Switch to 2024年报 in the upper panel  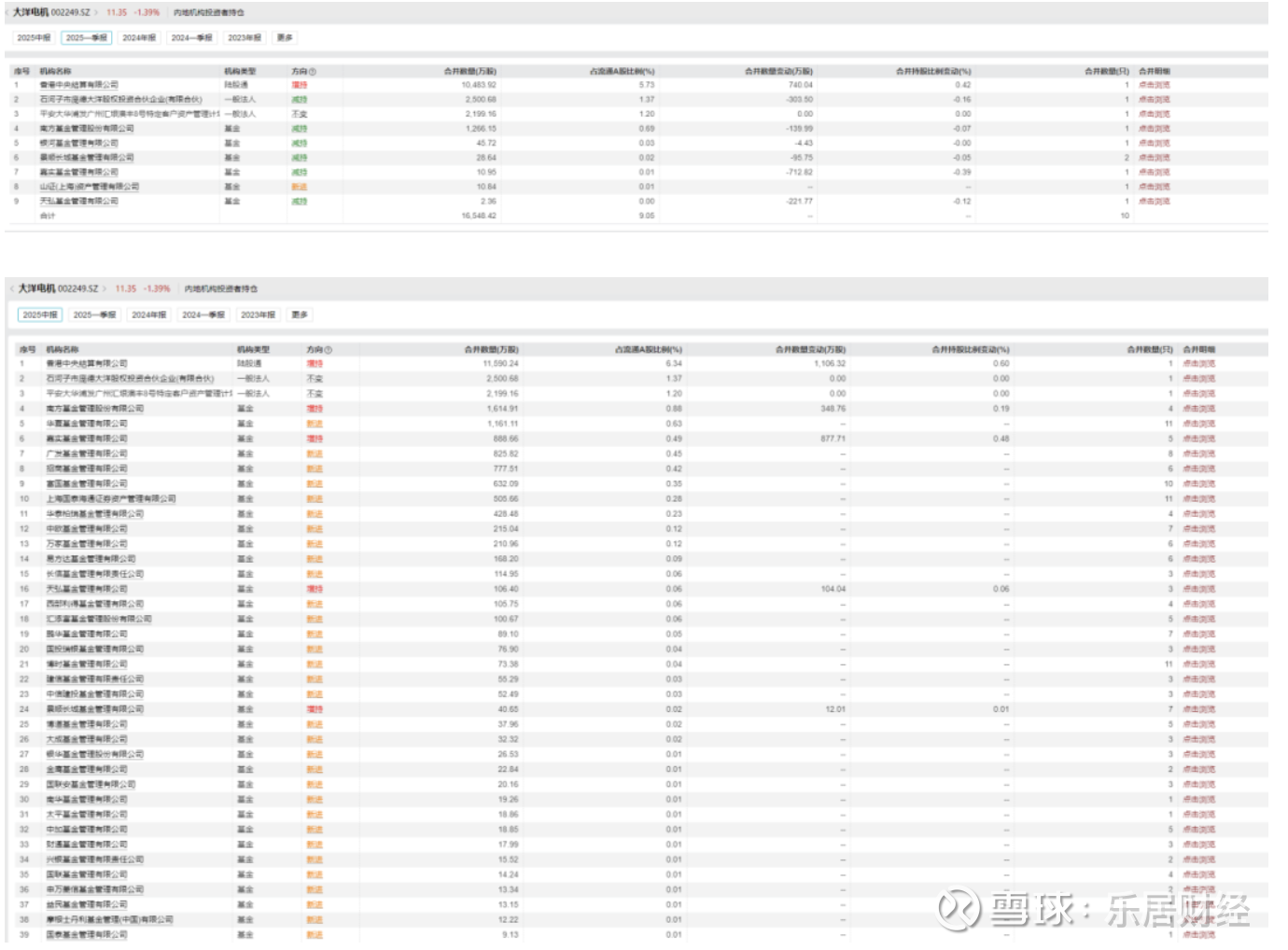pyautogui.click(x=139, y=38)
